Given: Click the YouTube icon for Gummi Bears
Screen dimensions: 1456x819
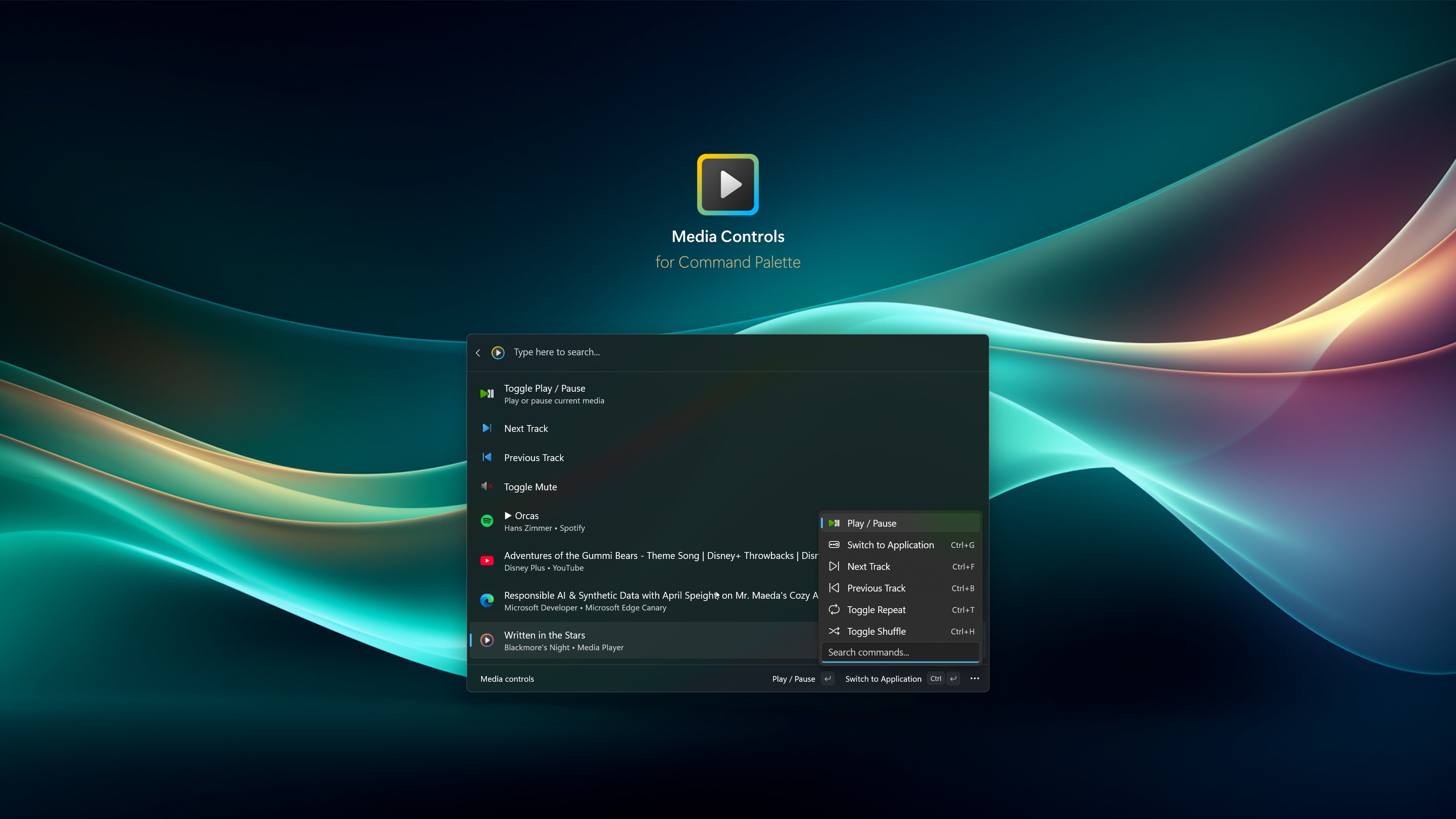Looking at the screenshot, I should [486, 561].
